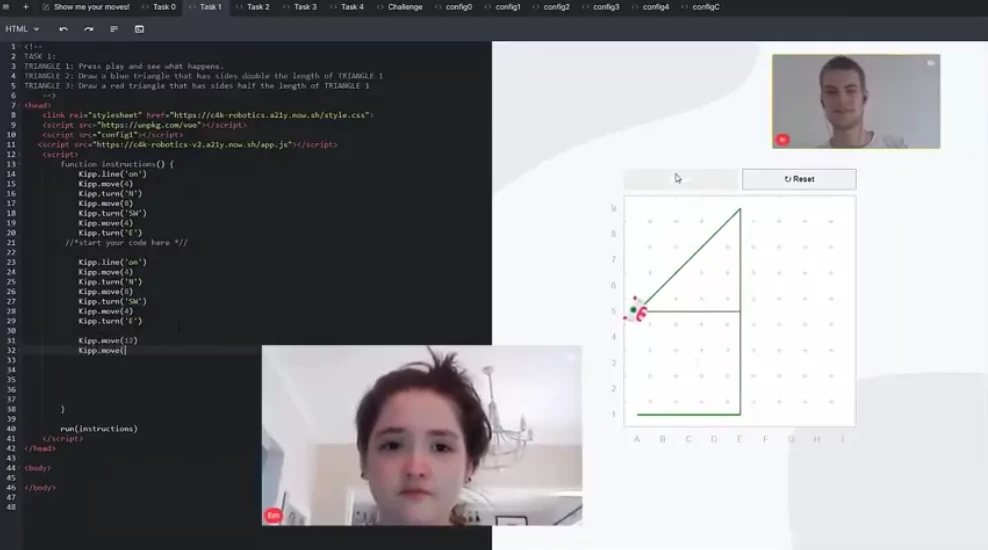The height and width of the screenshot is (550, 988).
Task: Click the red 'Em' badge on bottom video
Action: pos(273,515)
